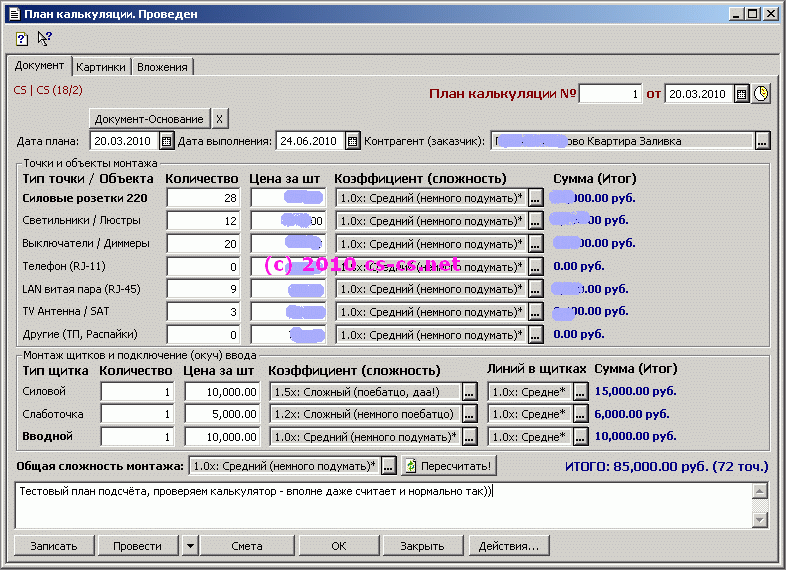Viewport: 786px width, 570px height.
Task: Open Линий в щитках selector for Силовой
Action: (x=580, y=392)
